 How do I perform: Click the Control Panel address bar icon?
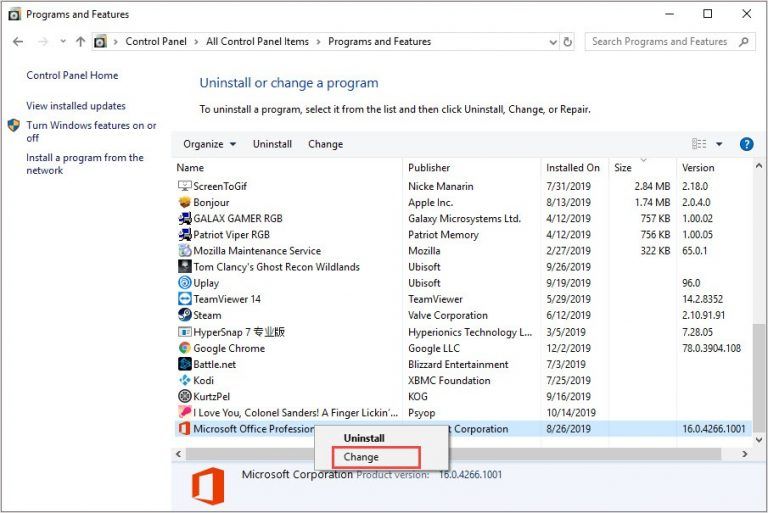[100, 42]
